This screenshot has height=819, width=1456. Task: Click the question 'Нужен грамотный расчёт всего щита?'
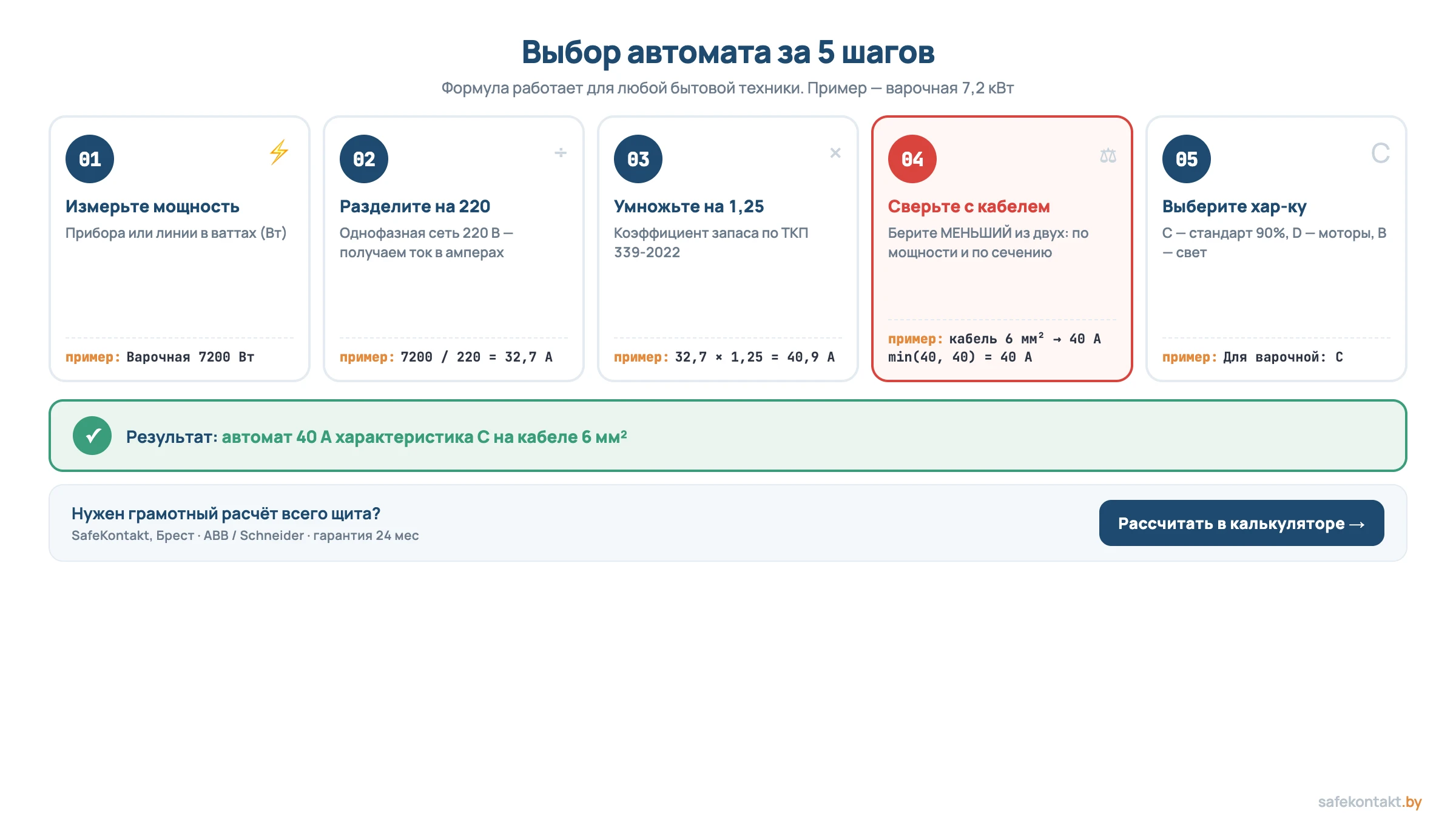tap(226, 514)
